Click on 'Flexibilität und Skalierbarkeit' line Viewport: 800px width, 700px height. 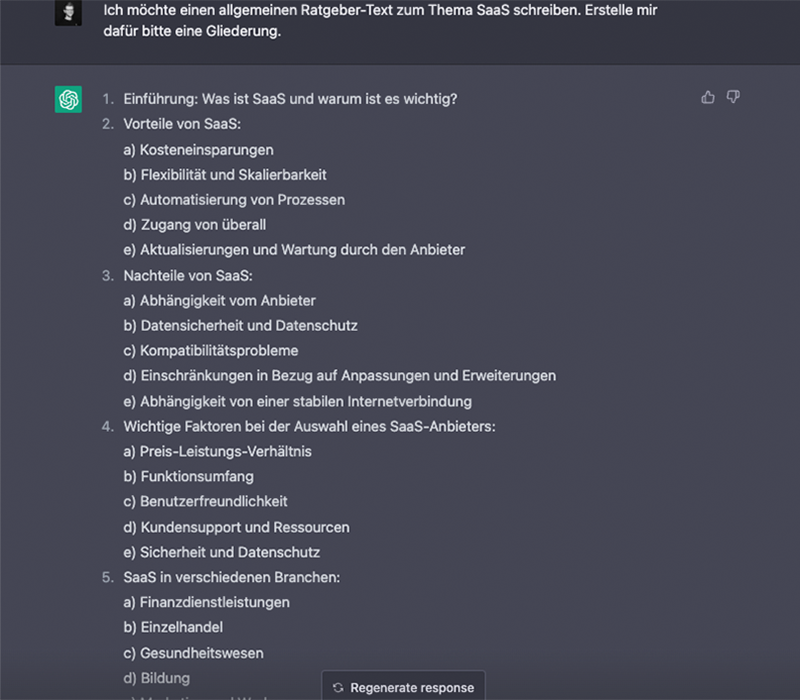[x=225, y=175]
